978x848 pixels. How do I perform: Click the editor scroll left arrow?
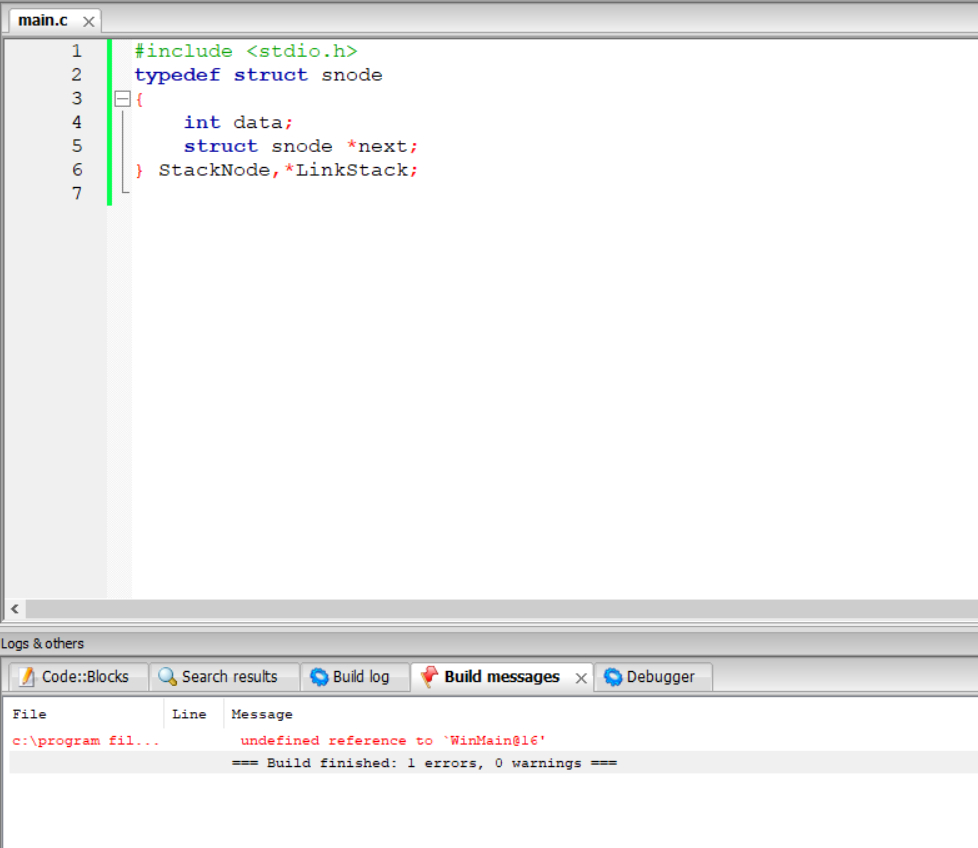(x=15, y=609)
